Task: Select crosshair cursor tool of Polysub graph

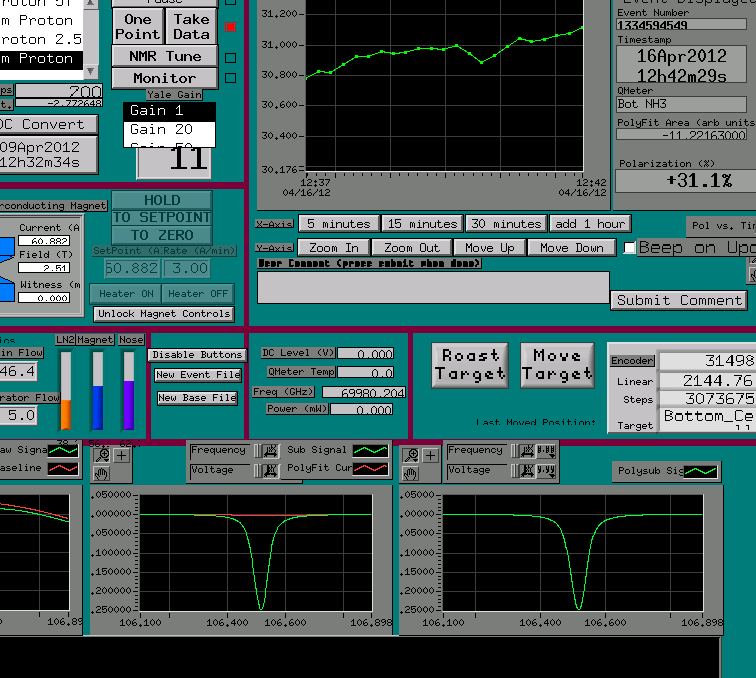Action: pos(430,455)
